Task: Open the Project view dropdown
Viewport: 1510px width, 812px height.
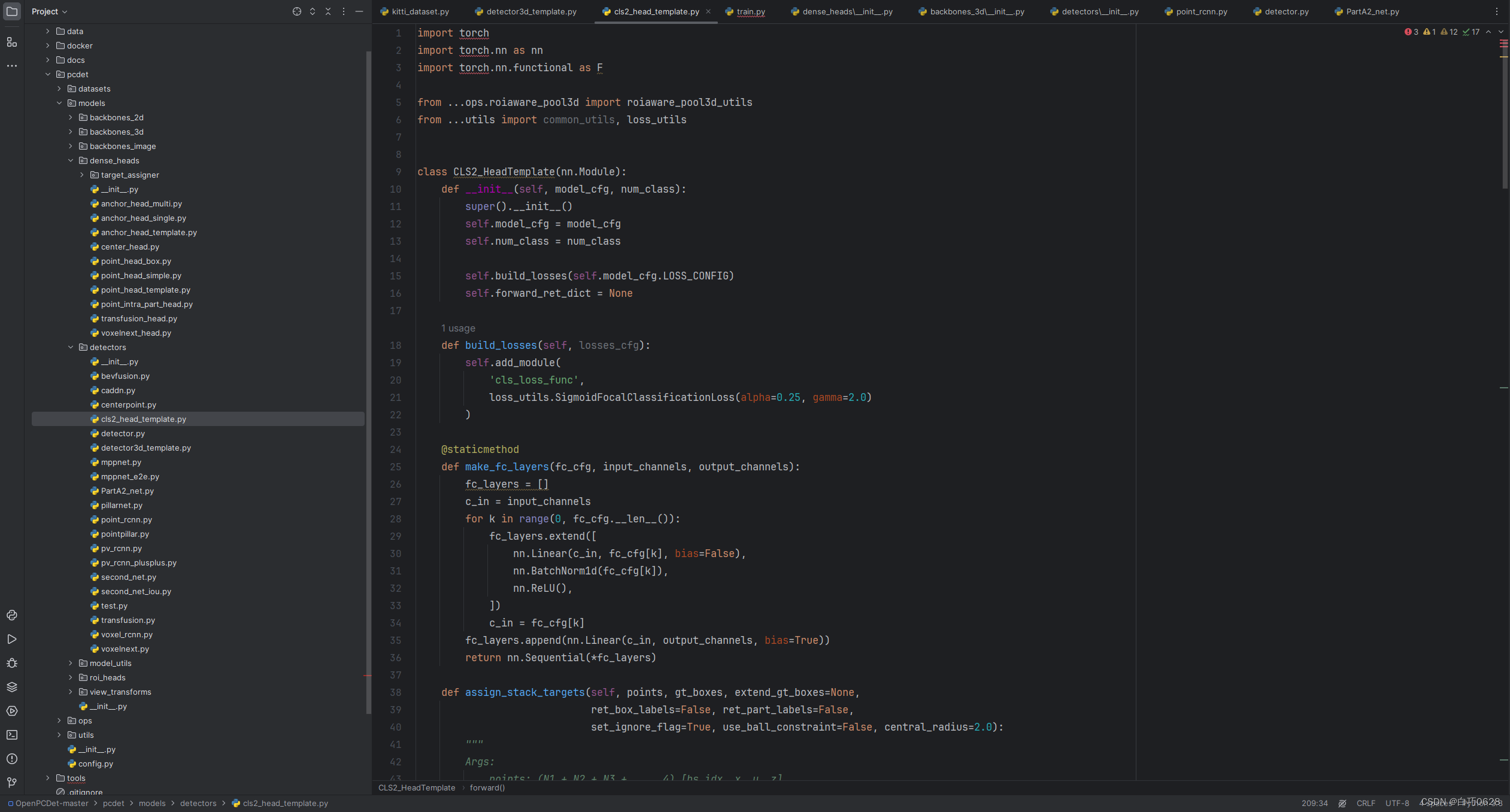Action: pyautogui.click(x=49, y=11)
